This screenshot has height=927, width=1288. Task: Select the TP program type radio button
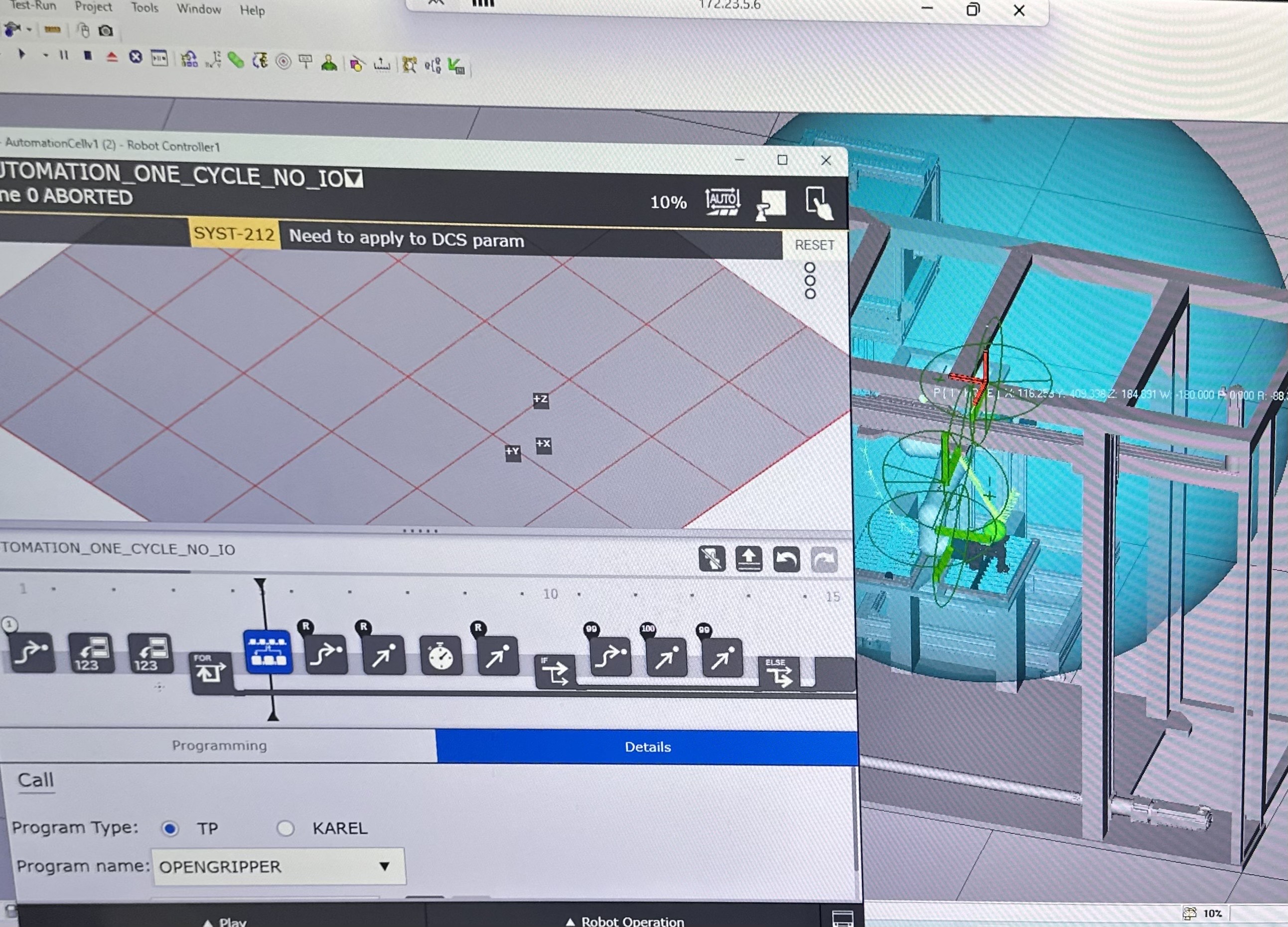[170, 829]
